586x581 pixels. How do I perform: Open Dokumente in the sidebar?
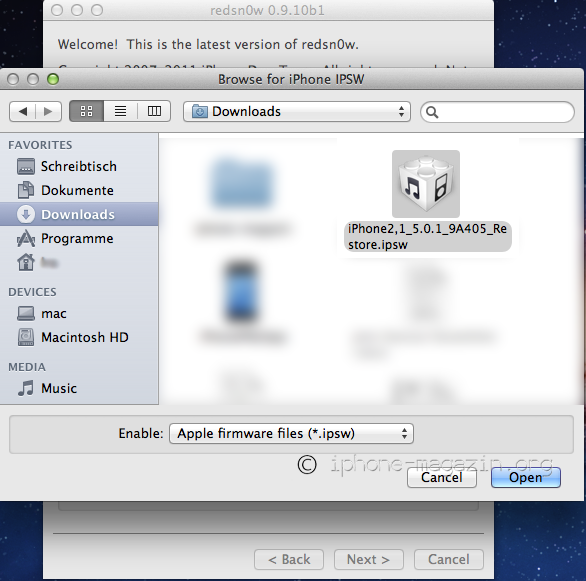click(x=79, y=190)
